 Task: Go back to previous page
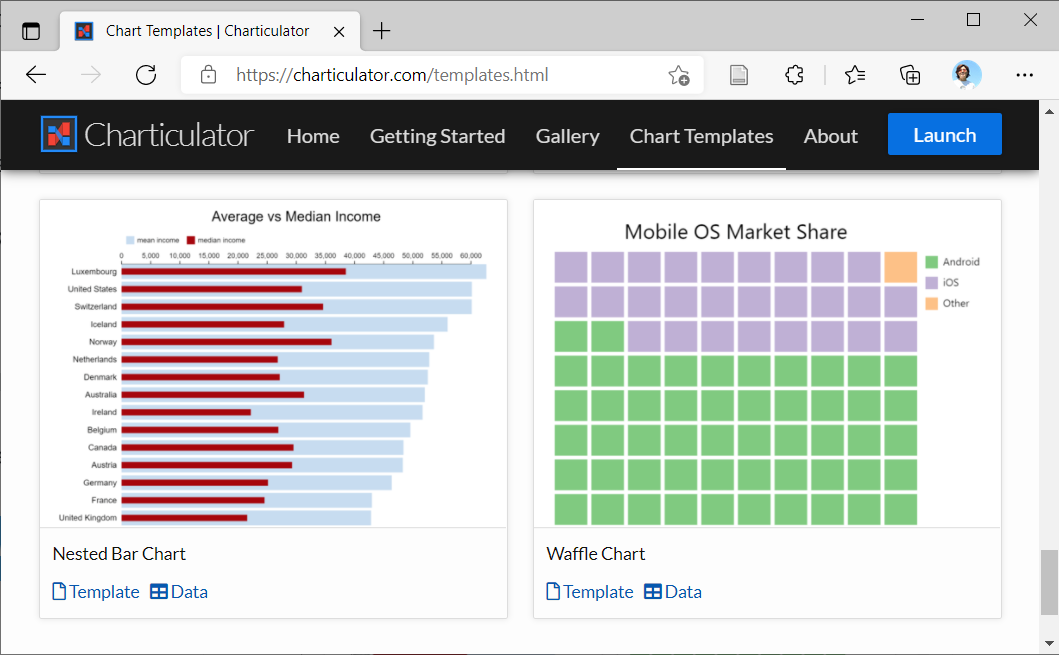pyautogui.click(x=36, y=74)
